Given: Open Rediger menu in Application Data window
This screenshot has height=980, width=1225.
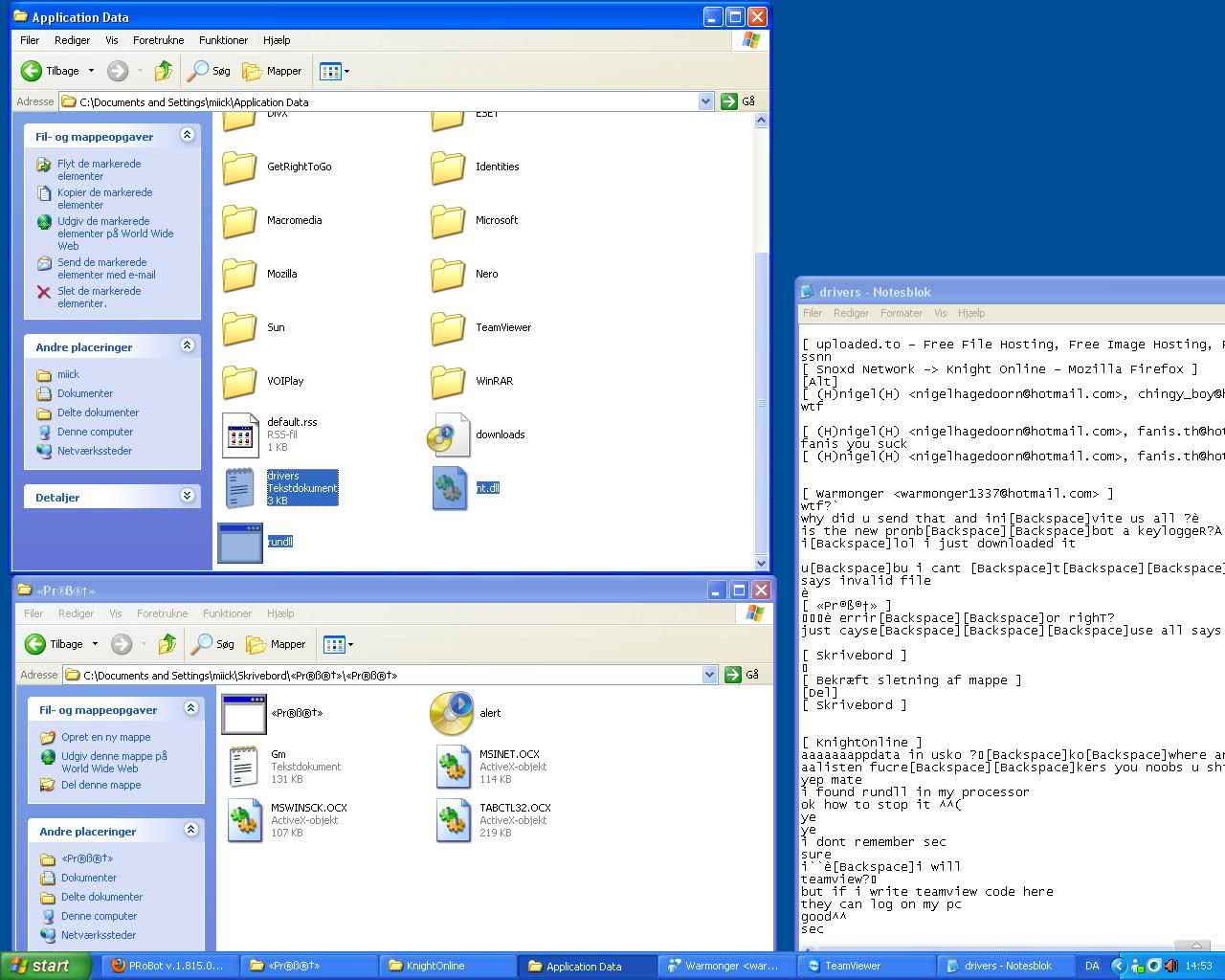Looking at the screenshot, I should point(72,40).
